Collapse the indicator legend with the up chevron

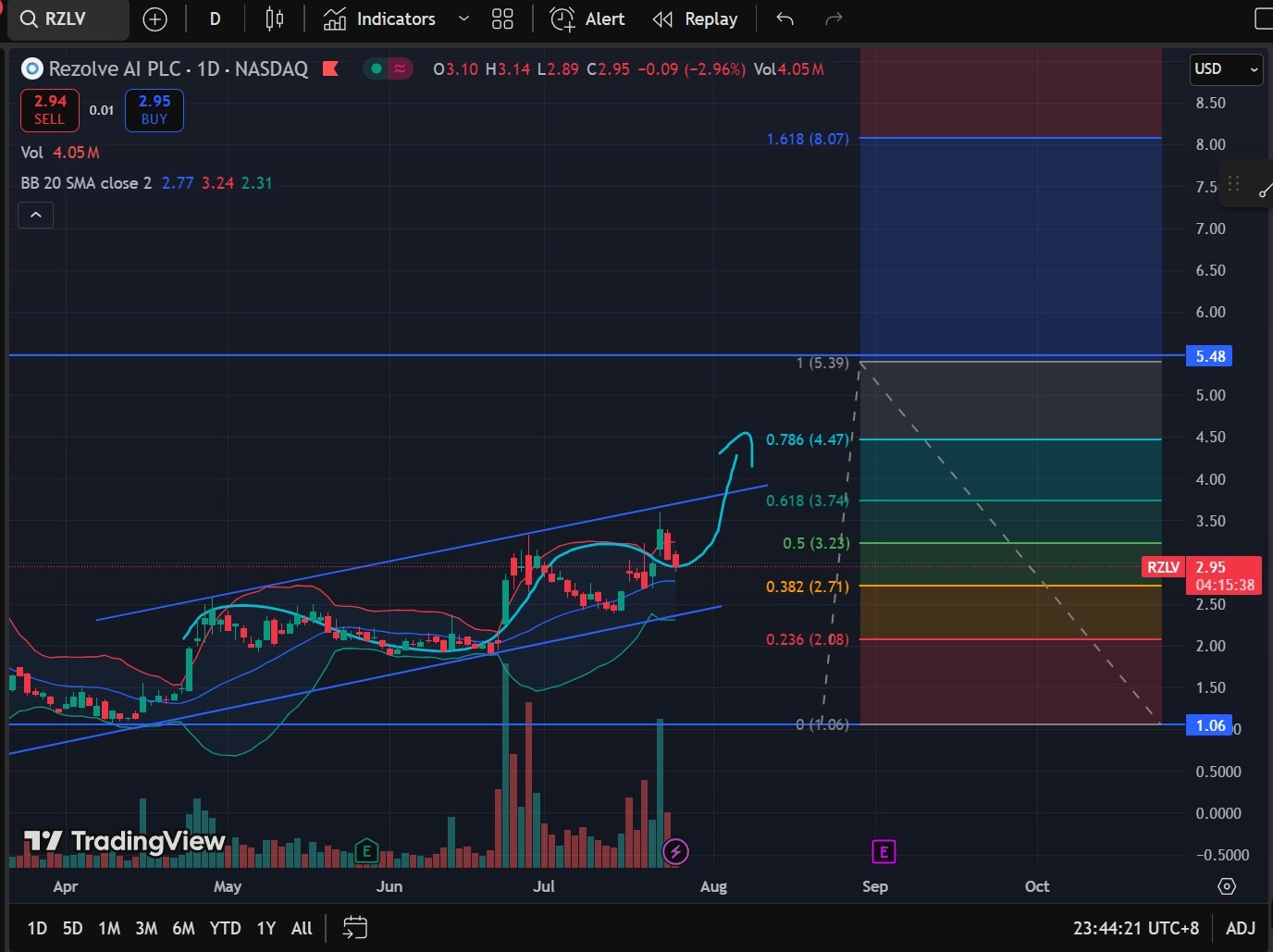(35, 215)
